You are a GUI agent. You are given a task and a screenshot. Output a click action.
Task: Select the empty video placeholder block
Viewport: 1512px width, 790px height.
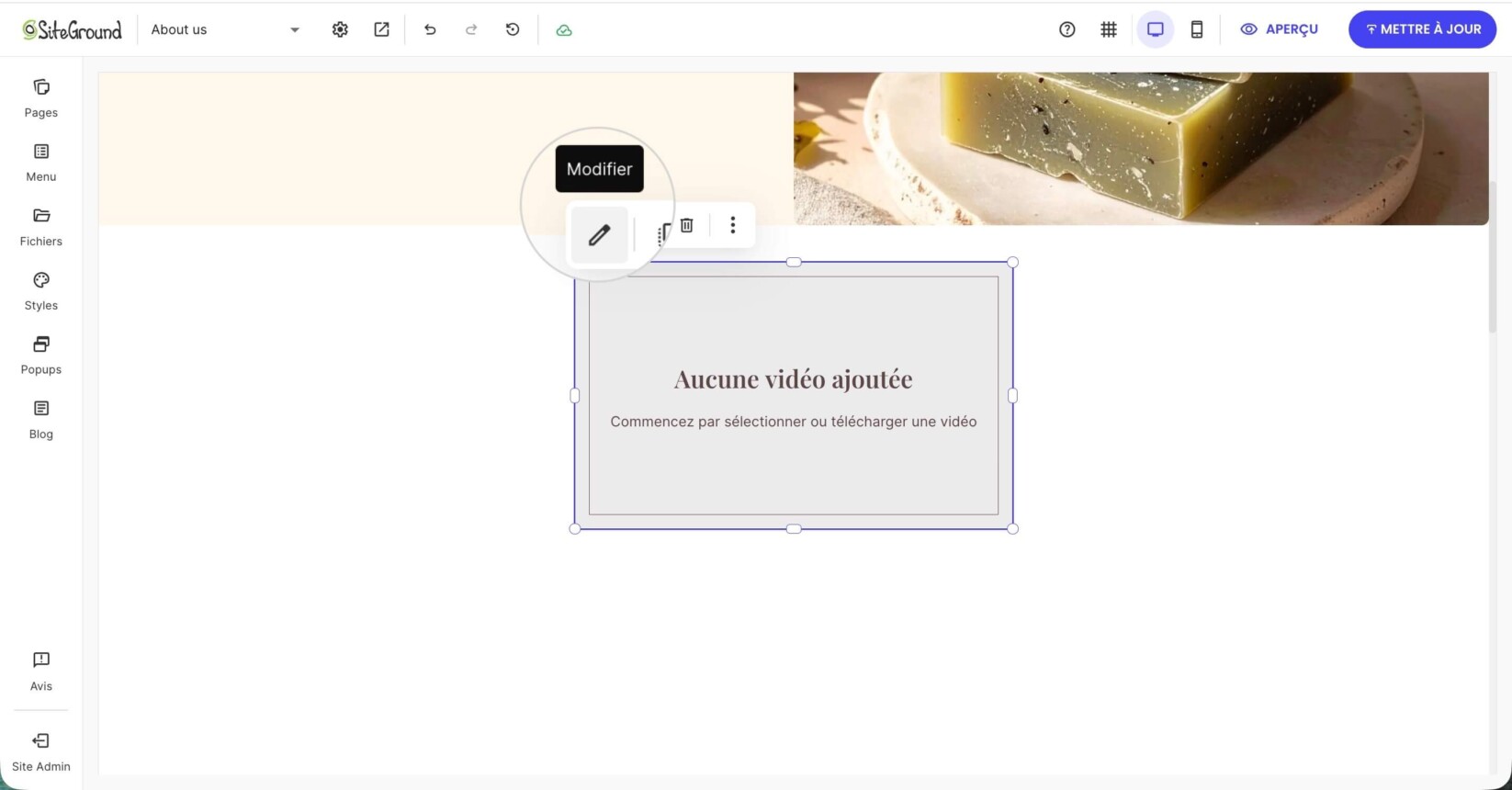(x=794, y=395)
